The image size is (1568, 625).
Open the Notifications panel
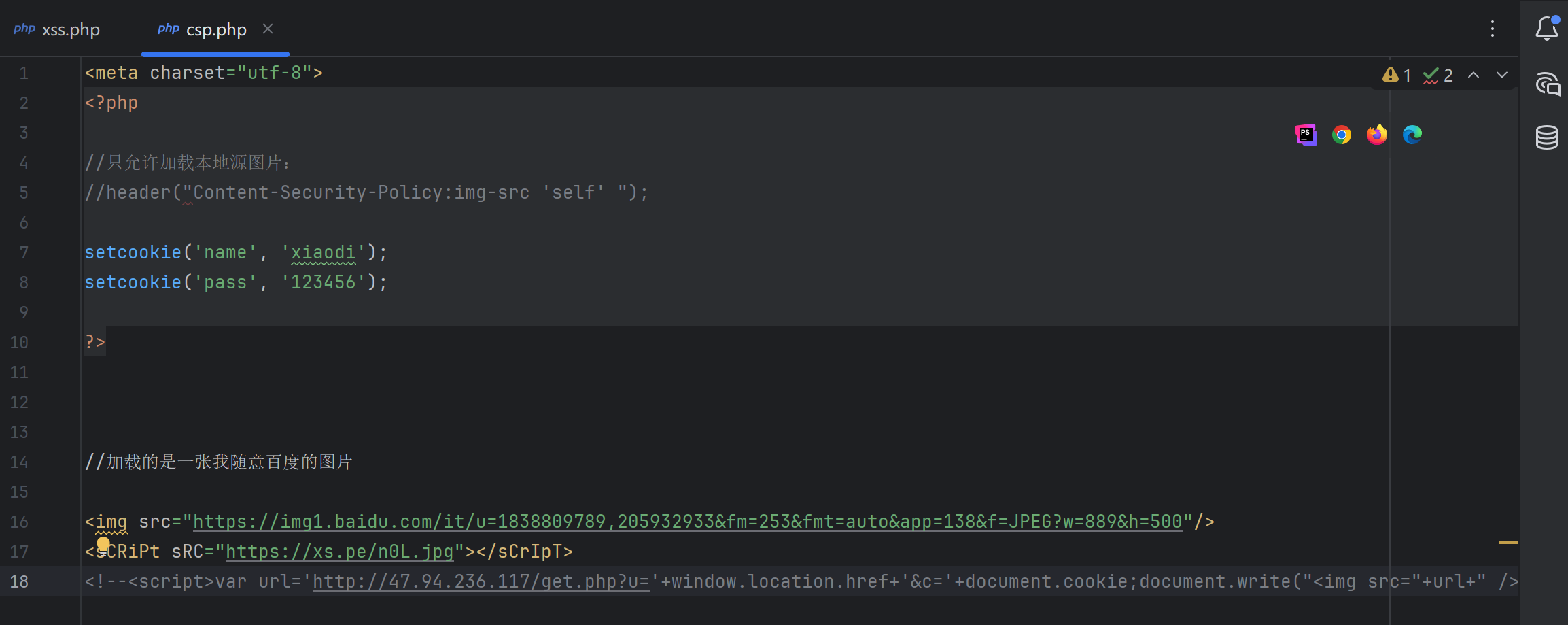1547,29
